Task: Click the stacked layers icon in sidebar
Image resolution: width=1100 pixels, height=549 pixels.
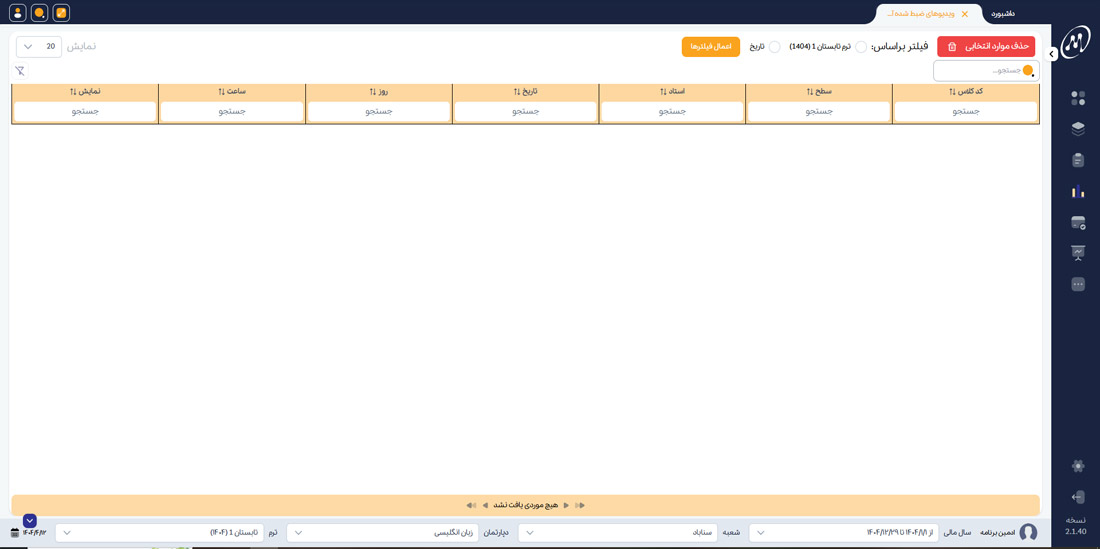Action: [1077, 129]
